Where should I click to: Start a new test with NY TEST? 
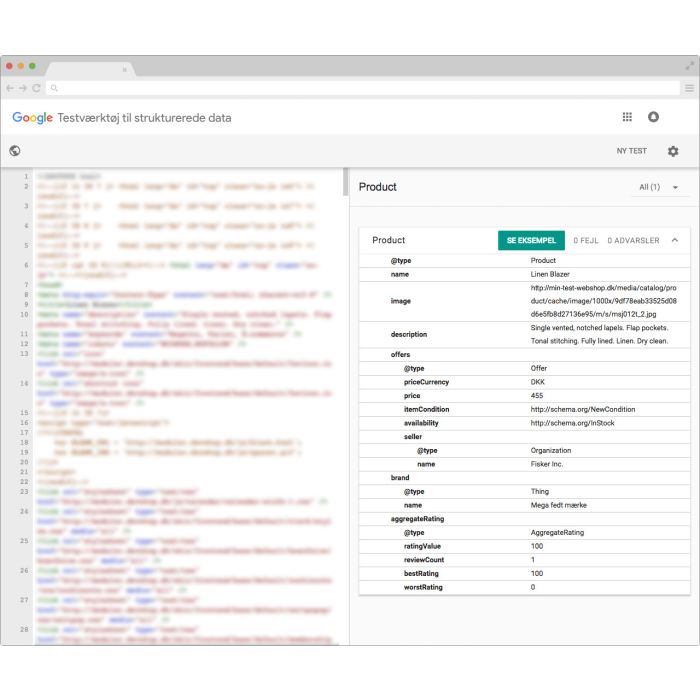[631, 151]
